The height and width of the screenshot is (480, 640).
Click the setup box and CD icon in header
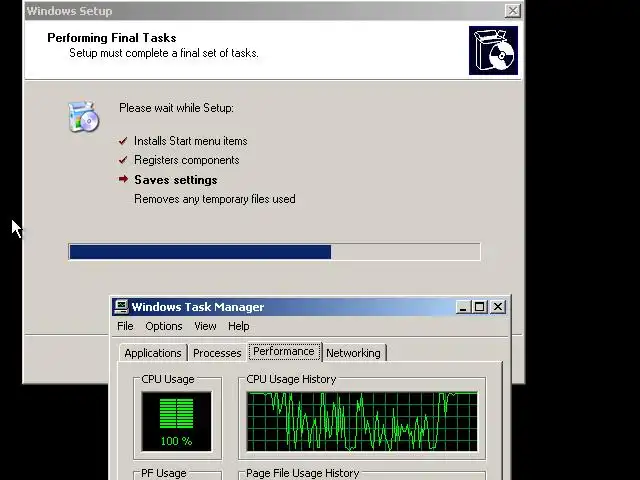point(493,51)
